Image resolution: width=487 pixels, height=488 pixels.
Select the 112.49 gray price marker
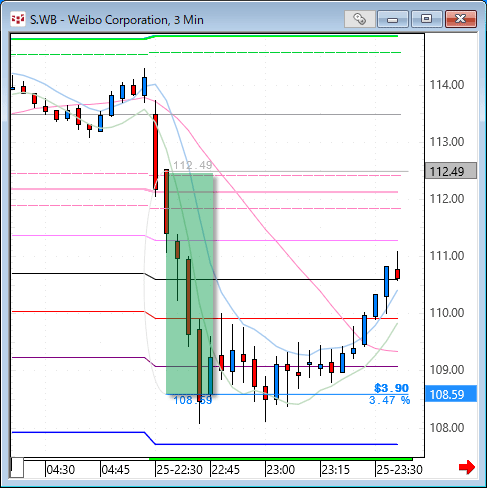(x=451, y=171)
